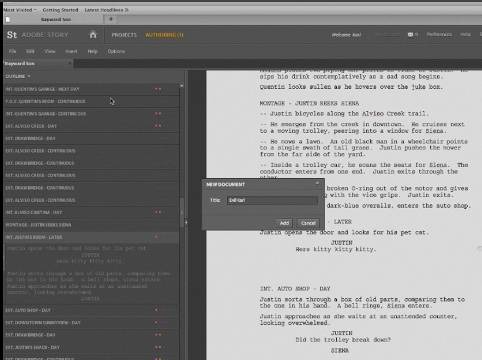
Task: Open the notifications icon beside Preferences
Action: 412,34
